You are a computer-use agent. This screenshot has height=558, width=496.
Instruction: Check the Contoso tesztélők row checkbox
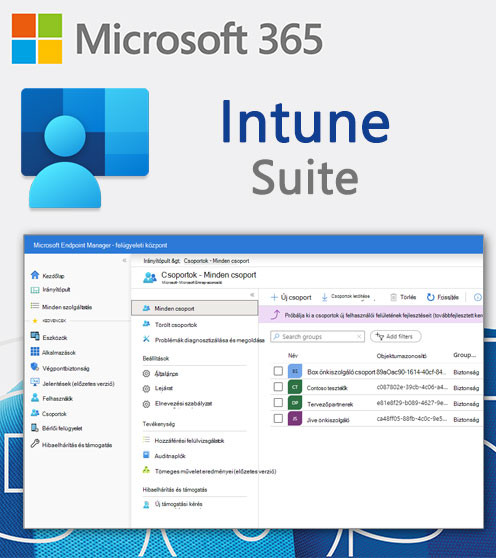pyautogui.click(x=278, y=386)
